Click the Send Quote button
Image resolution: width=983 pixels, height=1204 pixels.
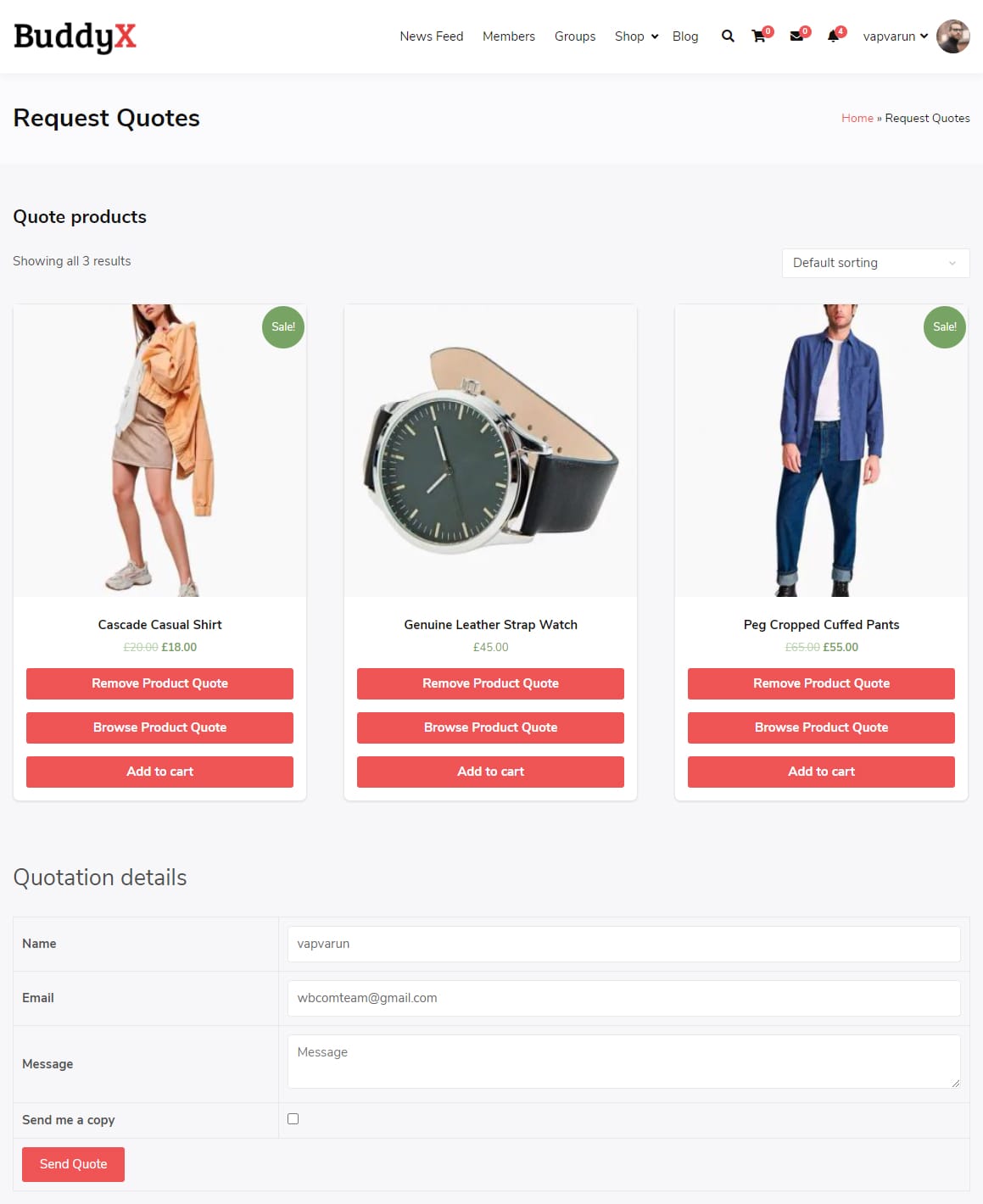point(74,1164)
